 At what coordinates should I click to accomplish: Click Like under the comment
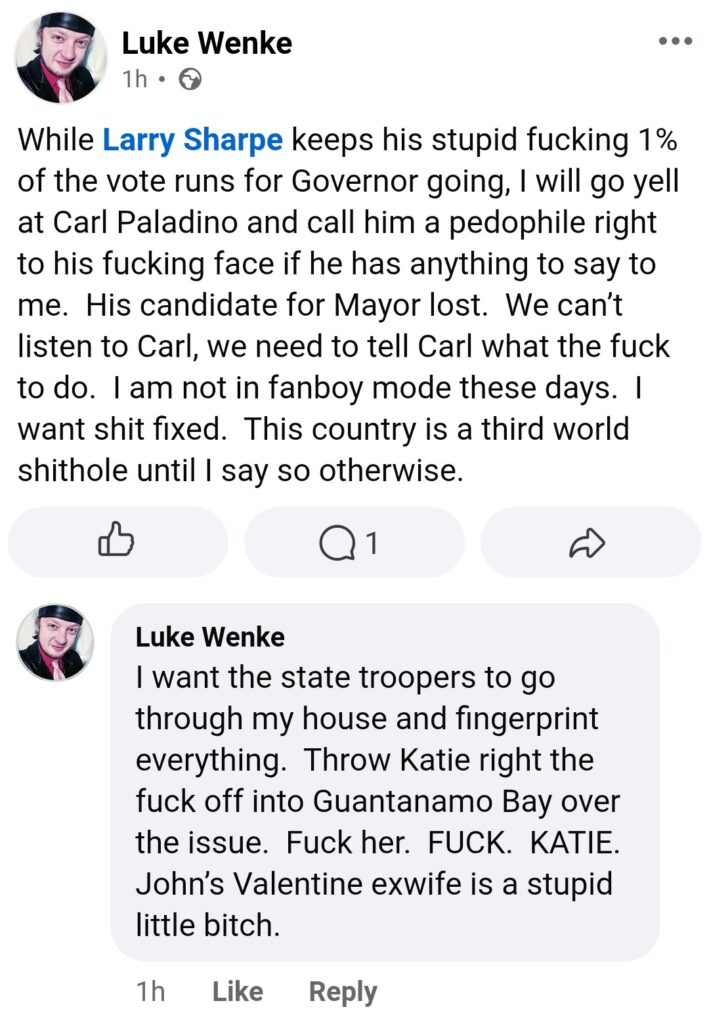click(235, 991)
